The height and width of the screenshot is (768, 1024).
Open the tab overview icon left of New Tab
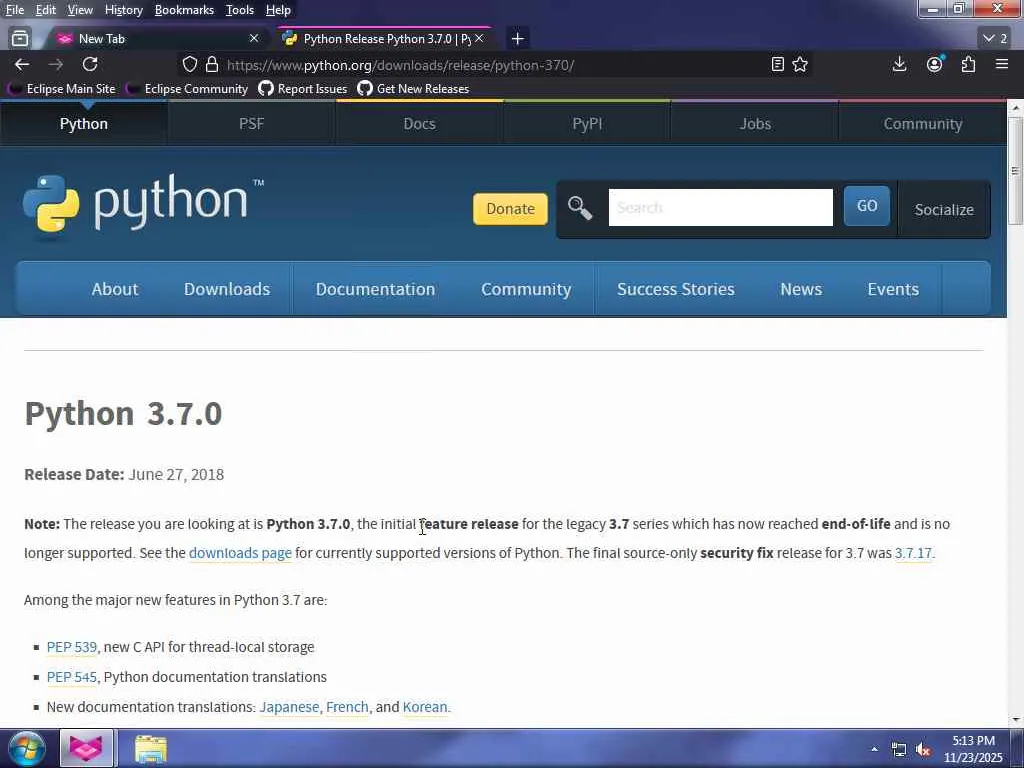pos(20,39)
